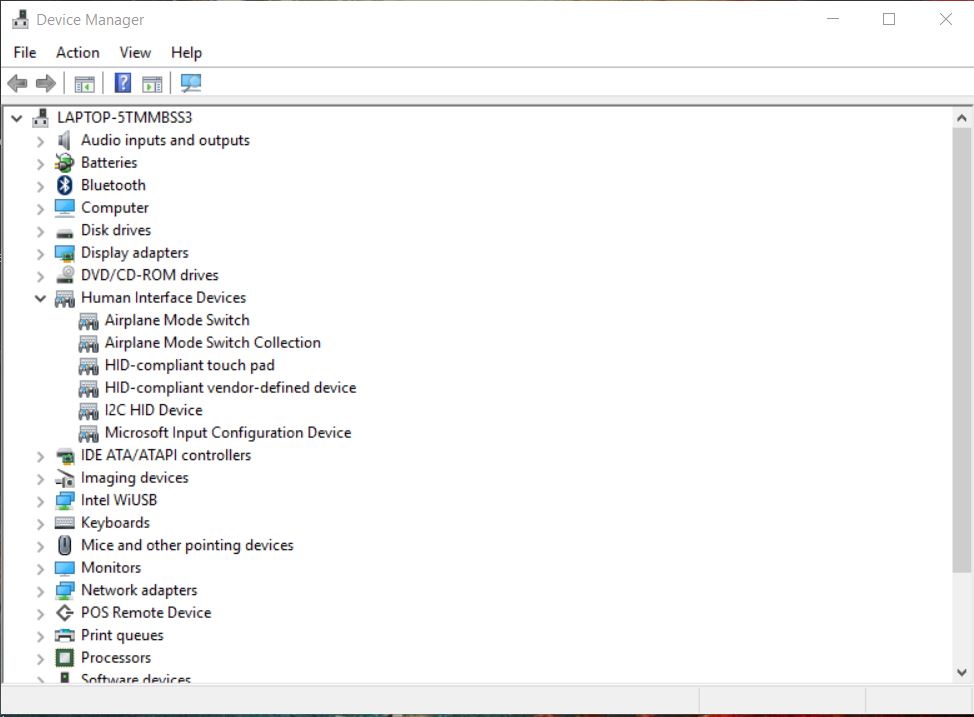Click the Display adapters icon
This screenshot has height=717, width=974.
pyautogui.click(x=65, y=253)
